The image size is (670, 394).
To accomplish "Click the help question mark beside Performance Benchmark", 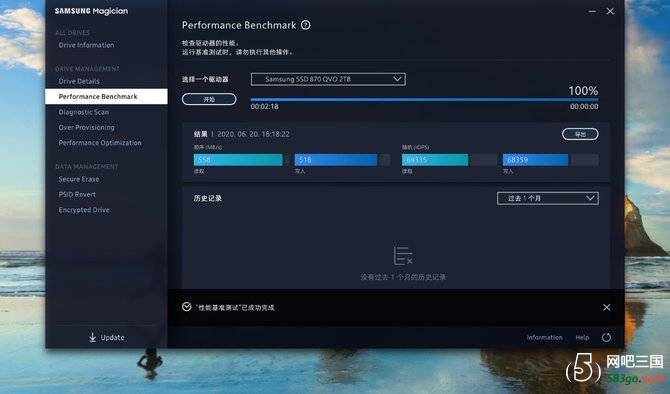I will click(x=306, y=25).
